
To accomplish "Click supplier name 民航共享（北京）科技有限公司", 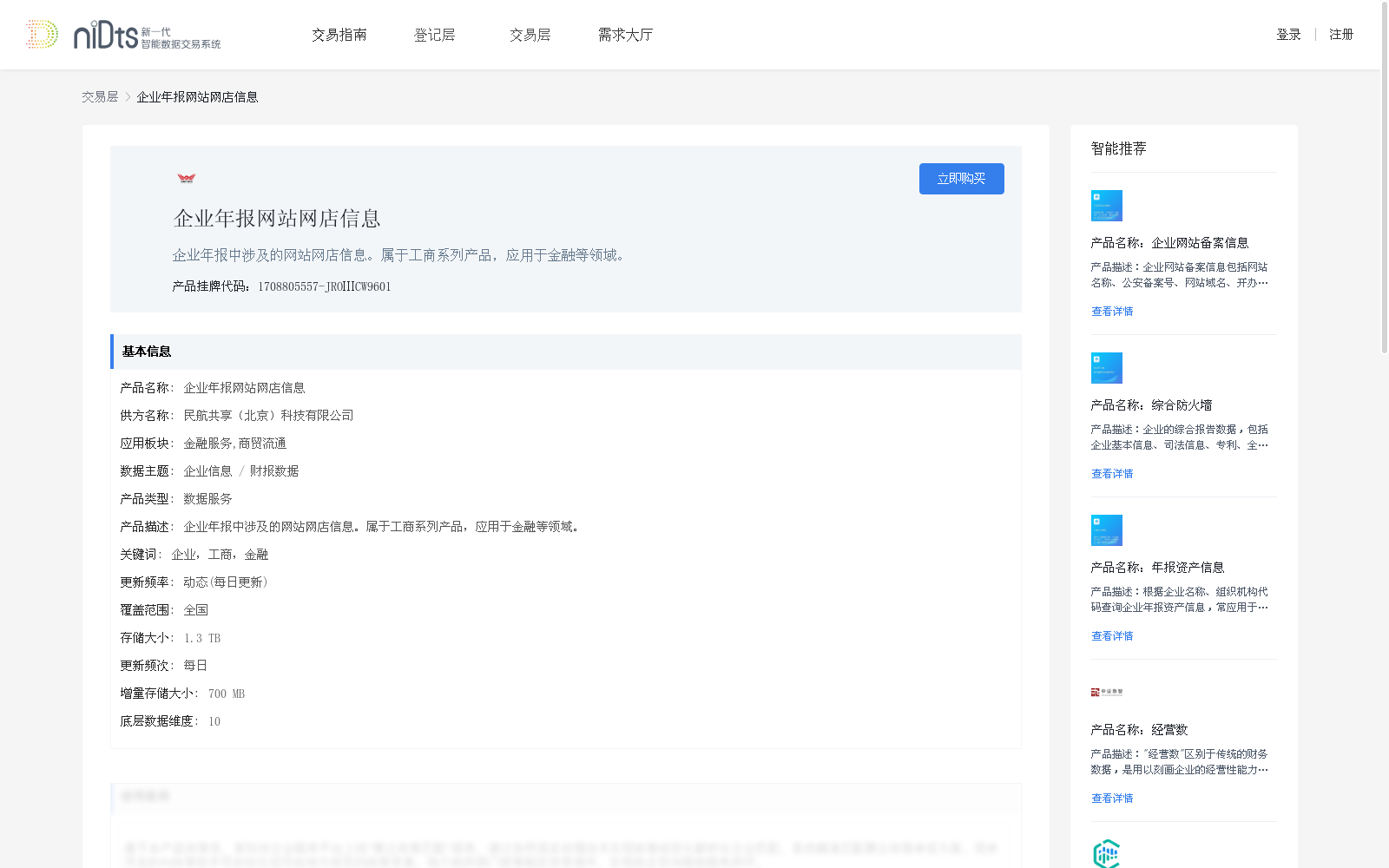I will coord(268,416).
